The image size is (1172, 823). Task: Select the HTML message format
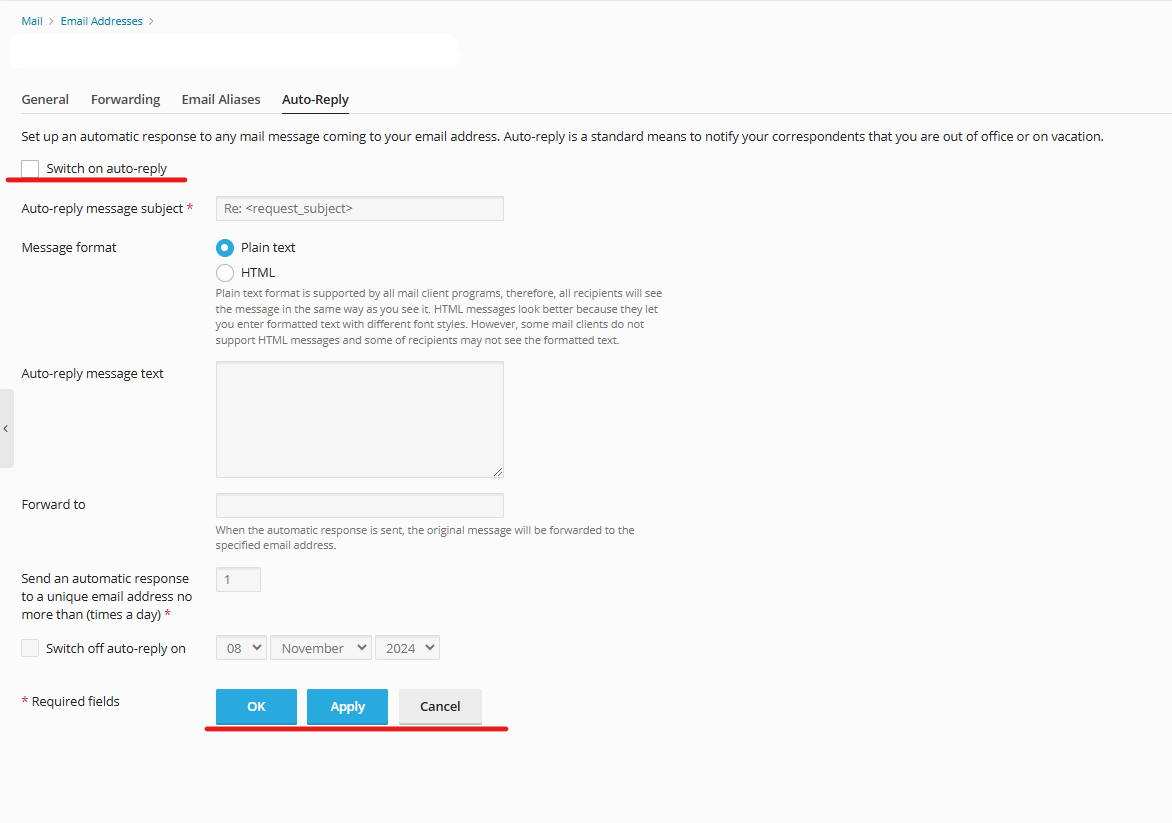(225, 273)
